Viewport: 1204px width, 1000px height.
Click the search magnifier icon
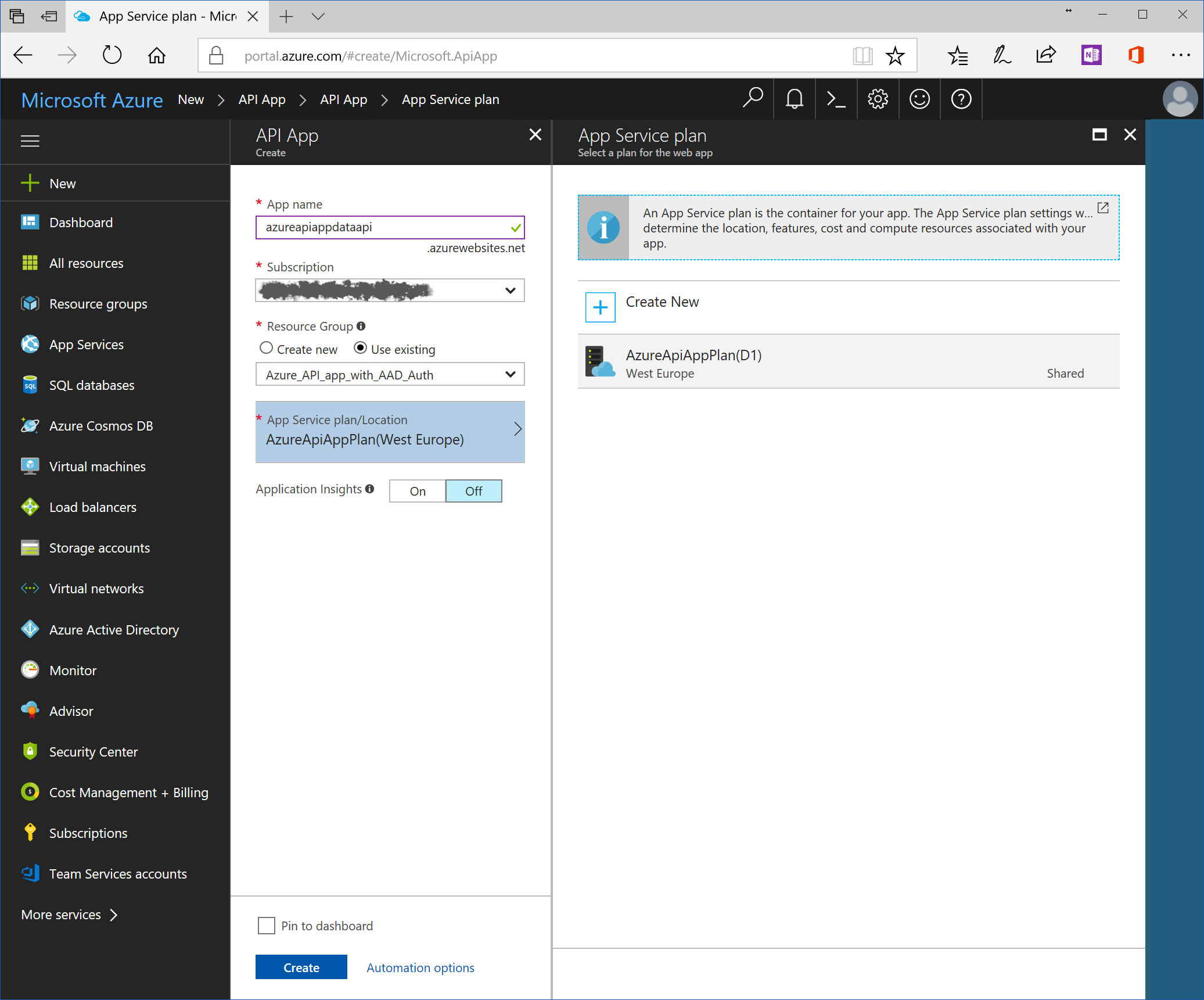752,98
